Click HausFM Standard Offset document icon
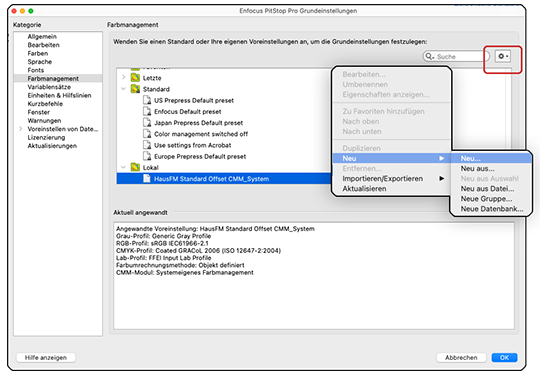 [x=147, y=179]
